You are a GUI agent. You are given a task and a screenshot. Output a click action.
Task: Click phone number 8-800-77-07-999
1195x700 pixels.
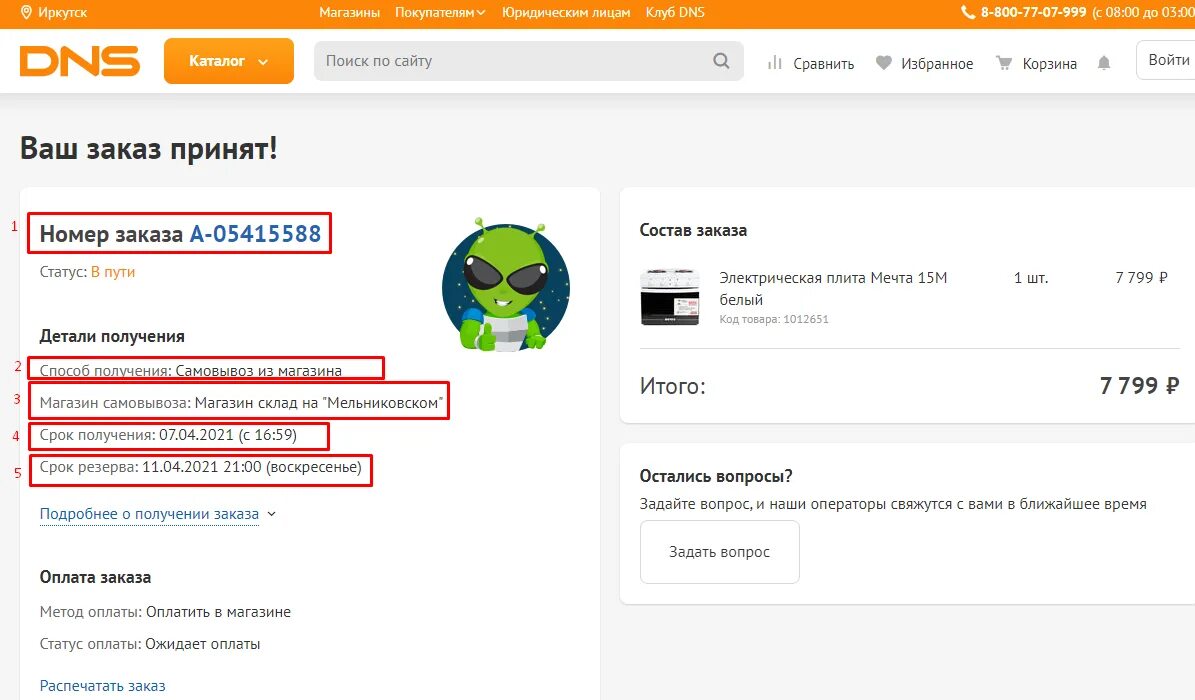tap(1033, 12)
